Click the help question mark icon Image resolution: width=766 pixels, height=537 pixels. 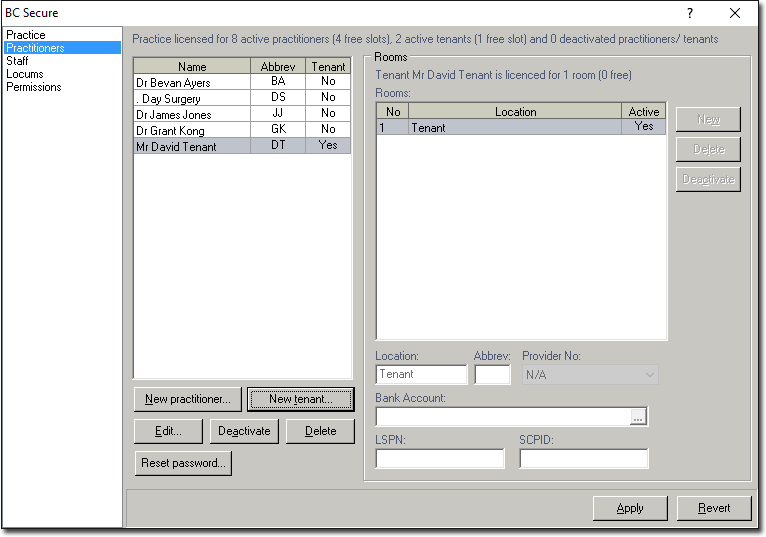[689, 13]
